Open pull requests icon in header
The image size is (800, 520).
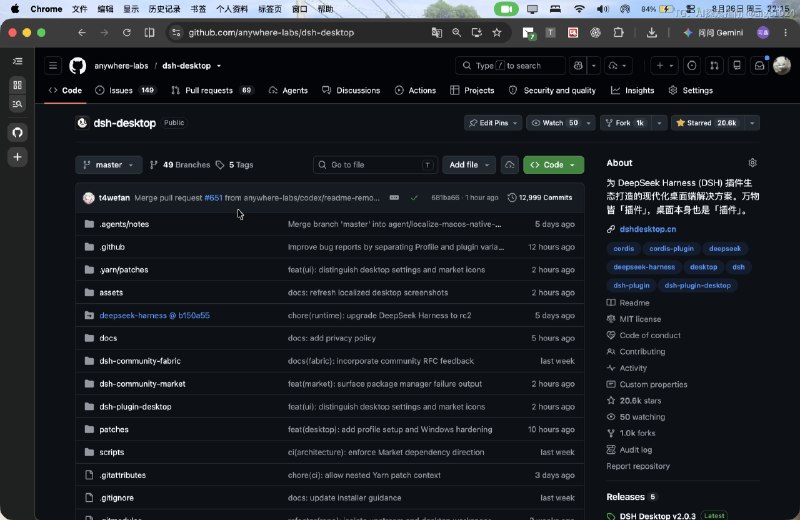(x=714, y=65)
